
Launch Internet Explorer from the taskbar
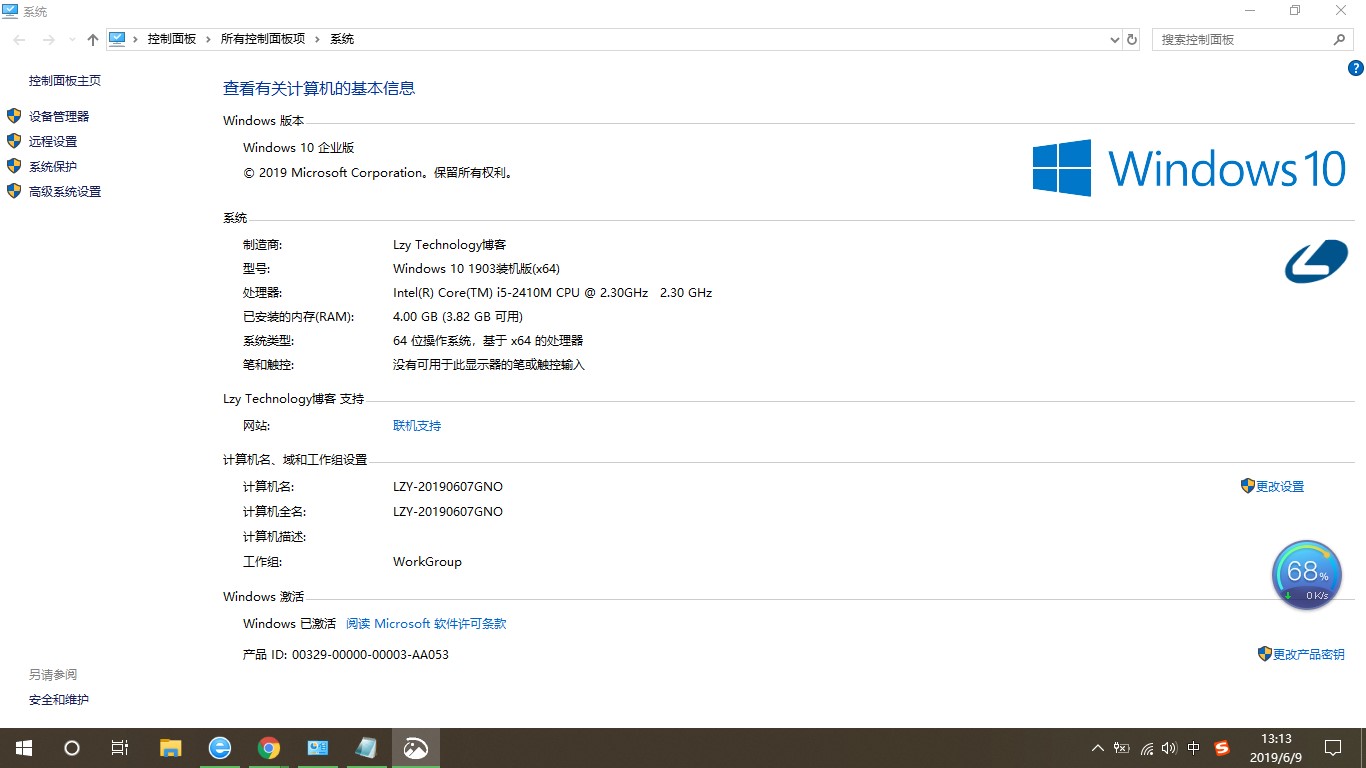click(220, 748)
